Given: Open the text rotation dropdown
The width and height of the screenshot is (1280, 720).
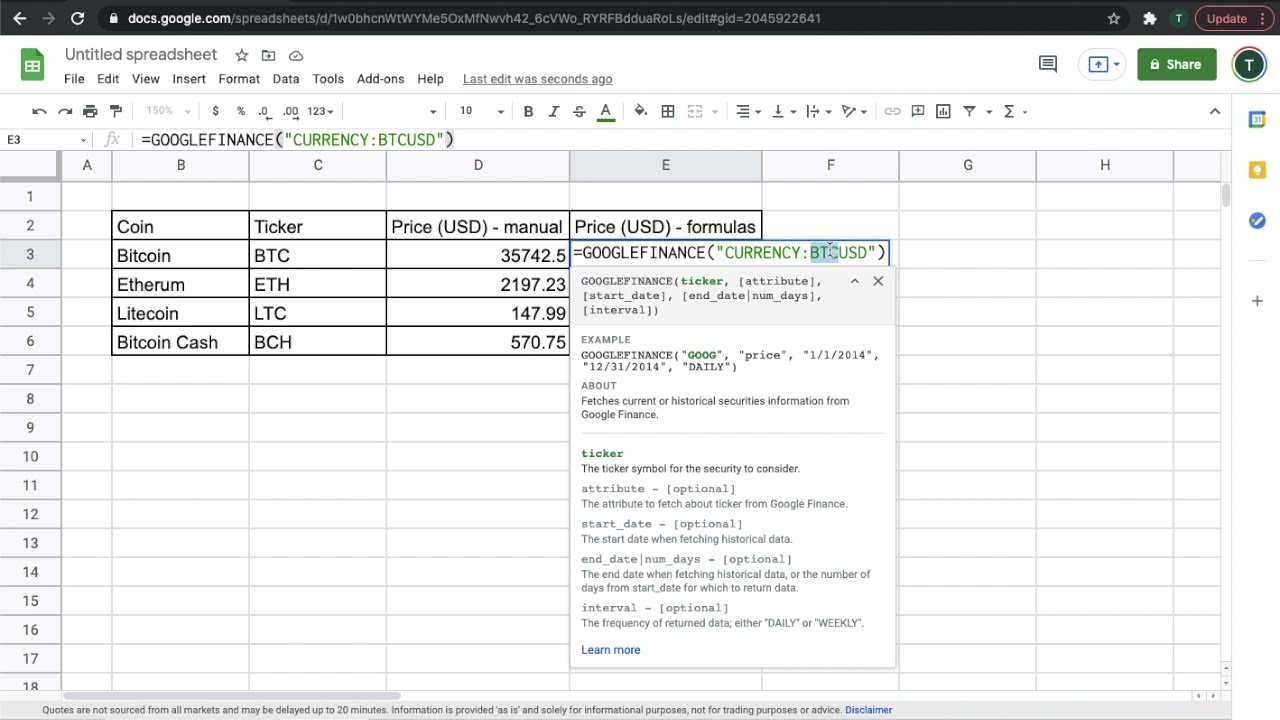Looking at the screenshot, I should click(854, 111).
